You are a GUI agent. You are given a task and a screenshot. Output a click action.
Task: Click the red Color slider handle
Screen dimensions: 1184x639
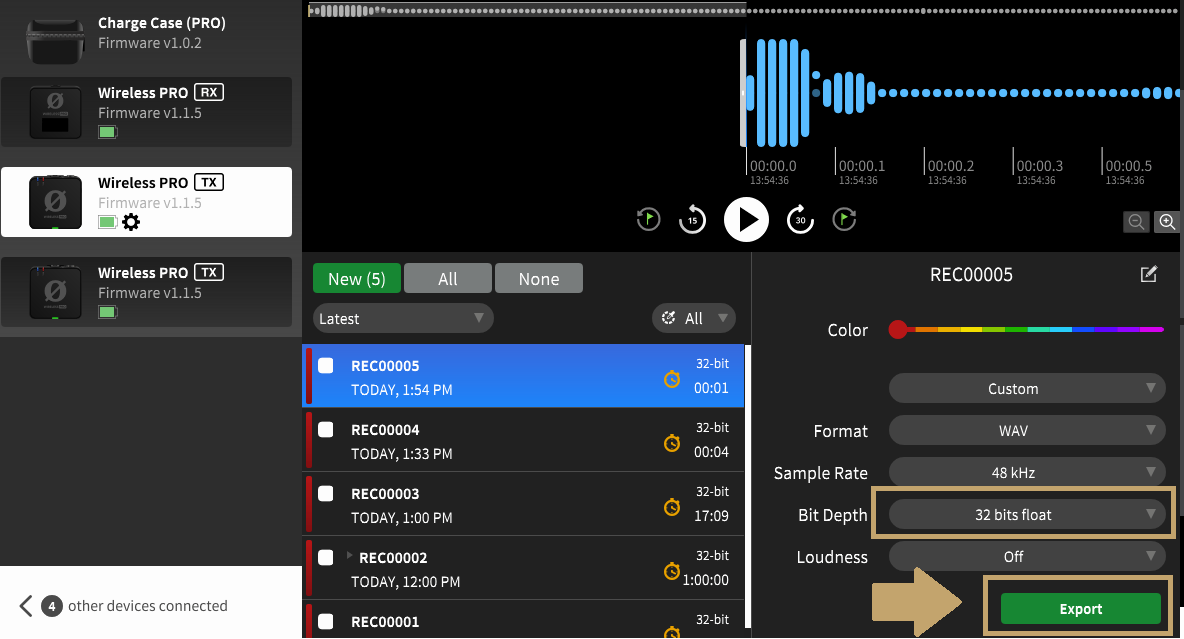[898, 329]
